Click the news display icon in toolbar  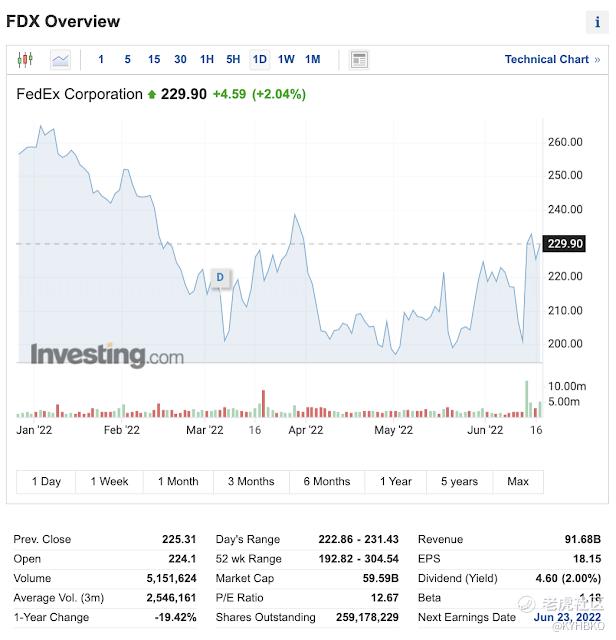pyautogui.click(x=359, y=60)
